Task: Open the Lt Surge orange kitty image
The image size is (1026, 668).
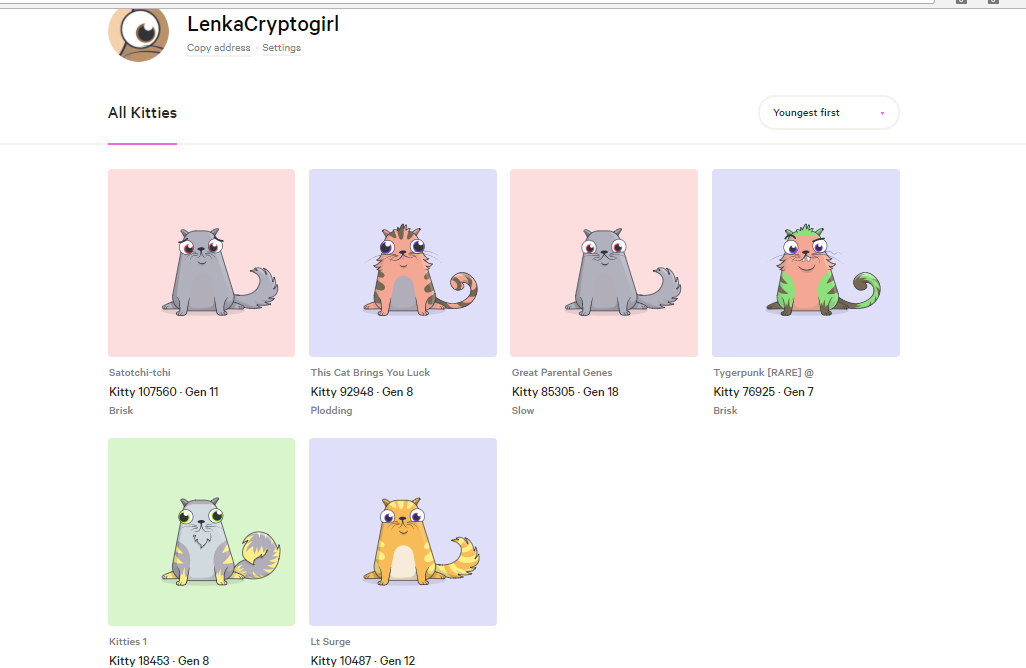Action: click(403, 532)
